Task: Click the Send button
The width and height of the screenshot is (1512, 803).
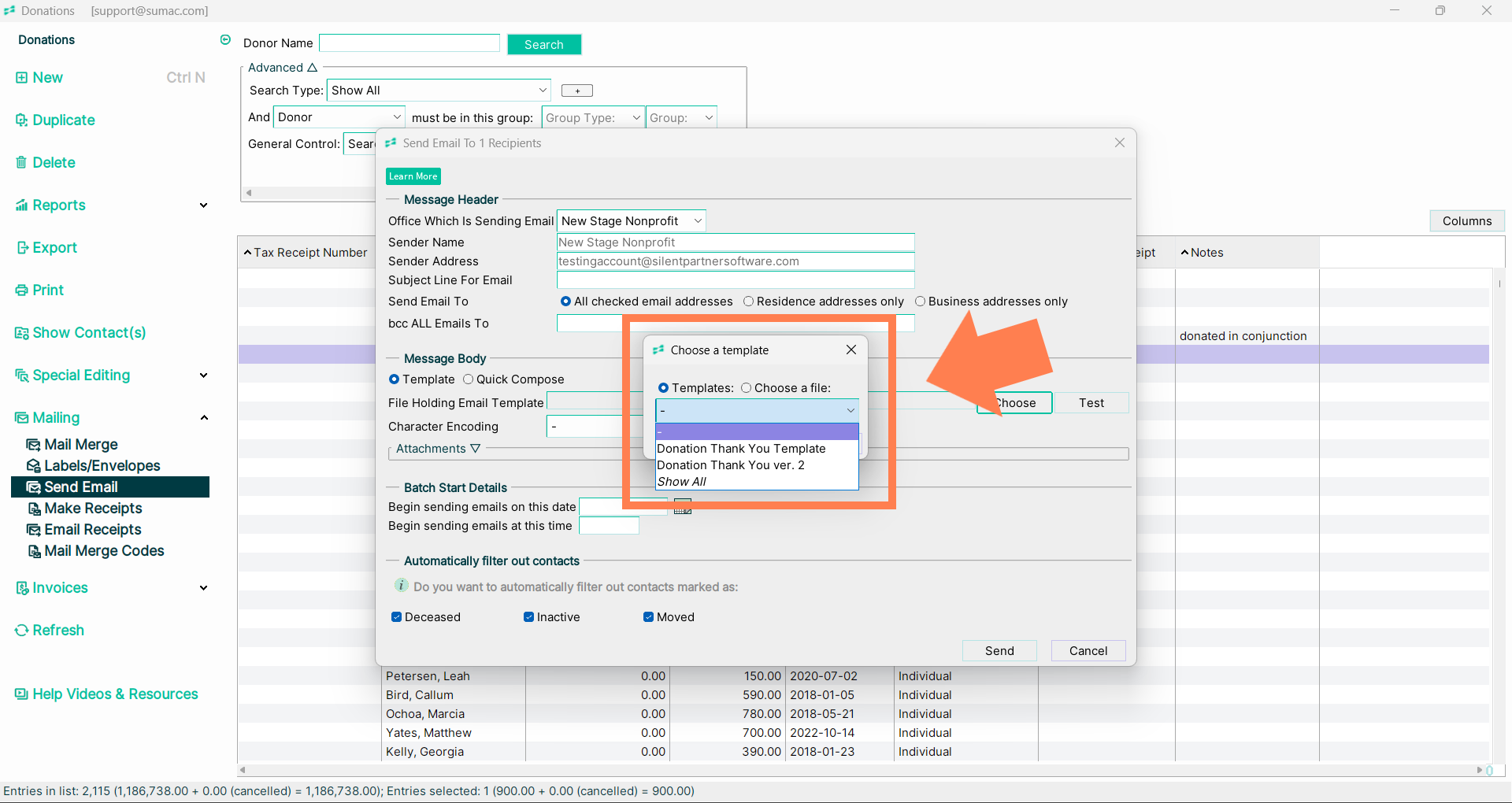Action: tap(999, 650)
